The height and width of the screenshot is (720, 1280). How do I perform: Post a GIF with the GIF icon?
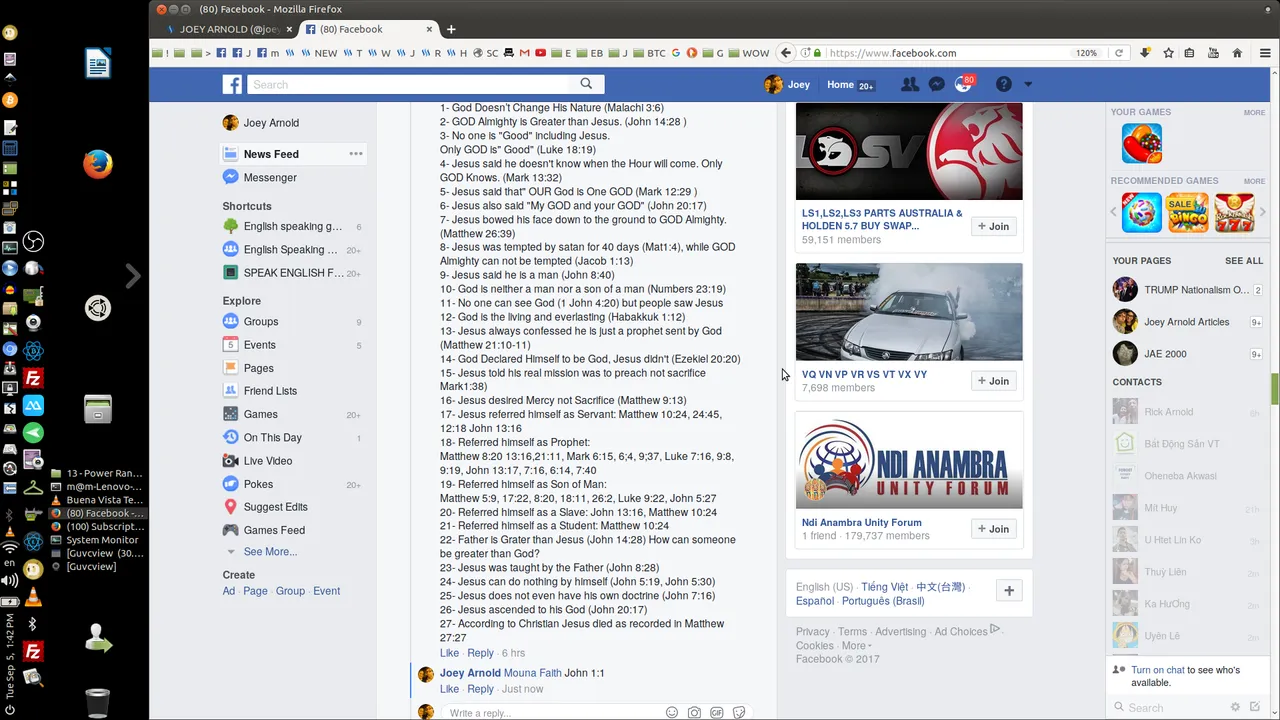pos(717,713)
